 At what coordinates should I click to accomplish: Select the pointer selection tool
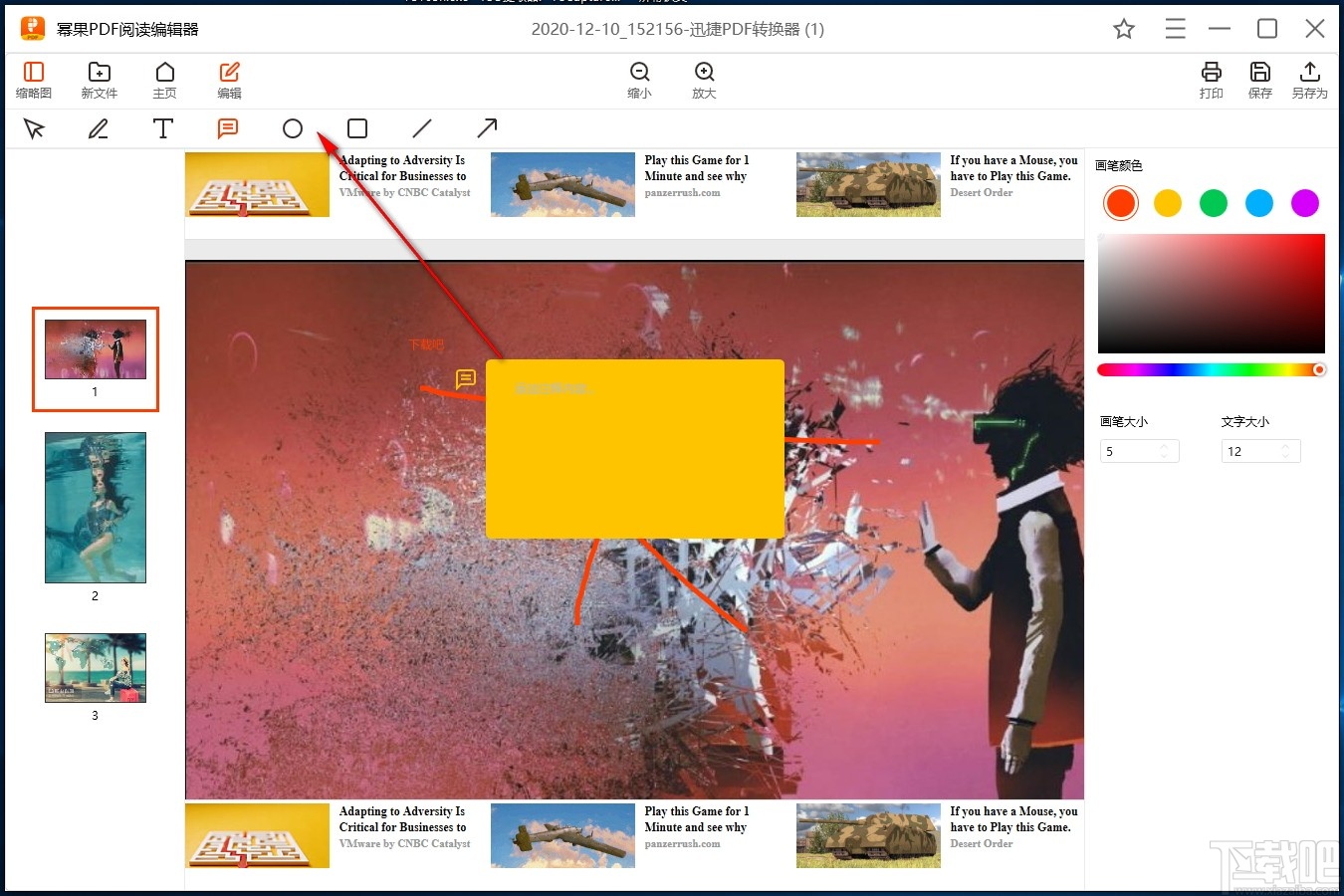click(x=34, y=128)
